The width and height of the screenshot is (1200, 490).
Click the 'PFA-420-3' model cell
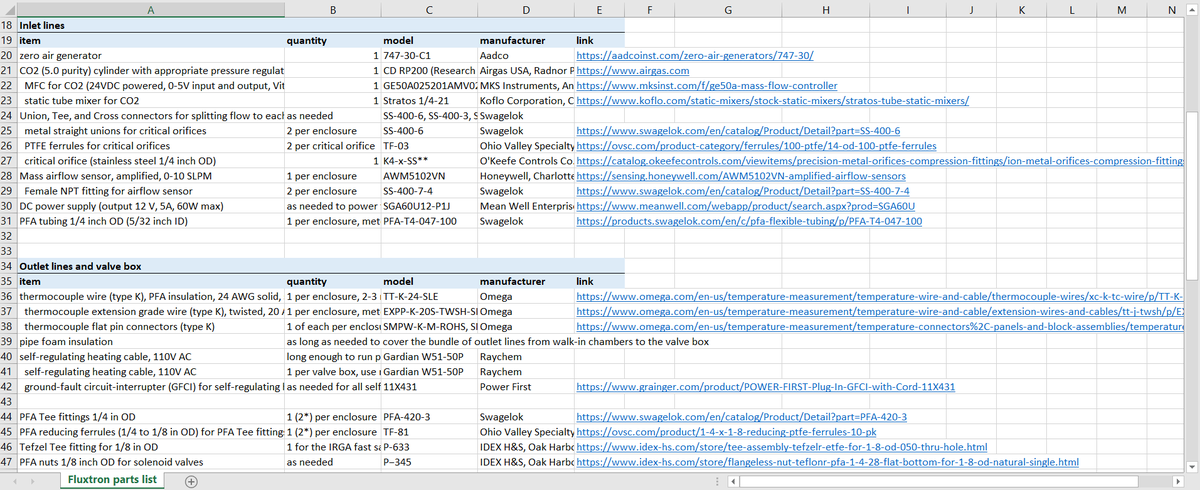coord(429,417)
